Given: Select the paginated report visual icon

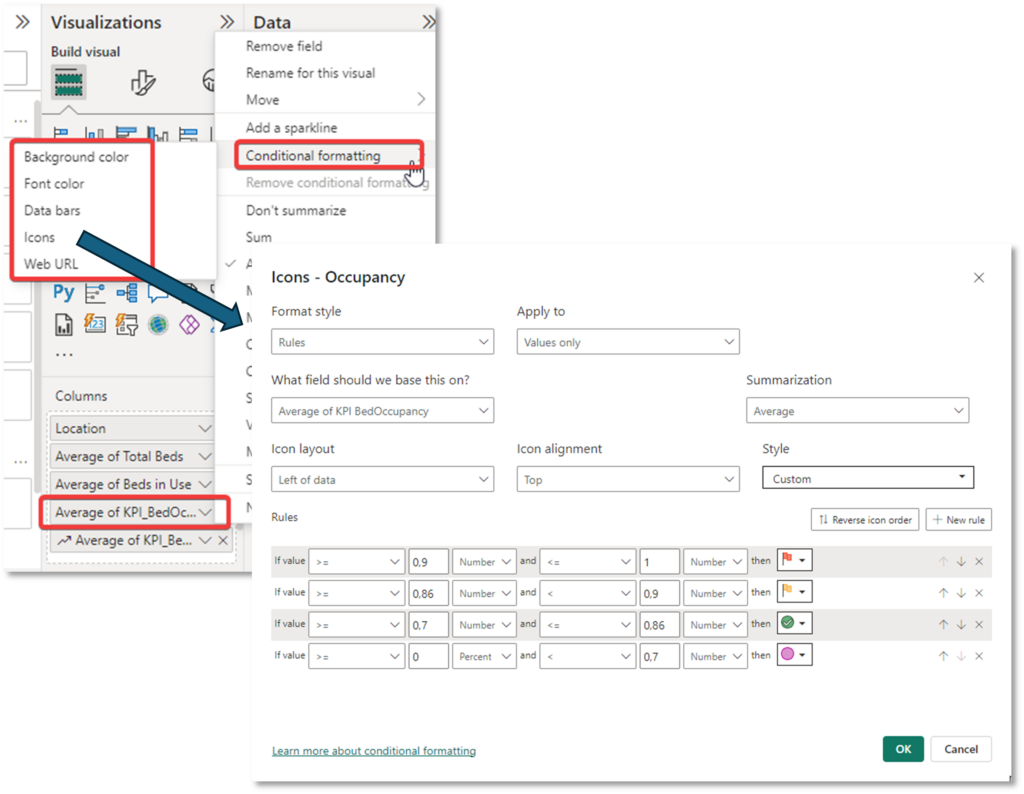Looking at the screenshot, I should pos(65,323).
